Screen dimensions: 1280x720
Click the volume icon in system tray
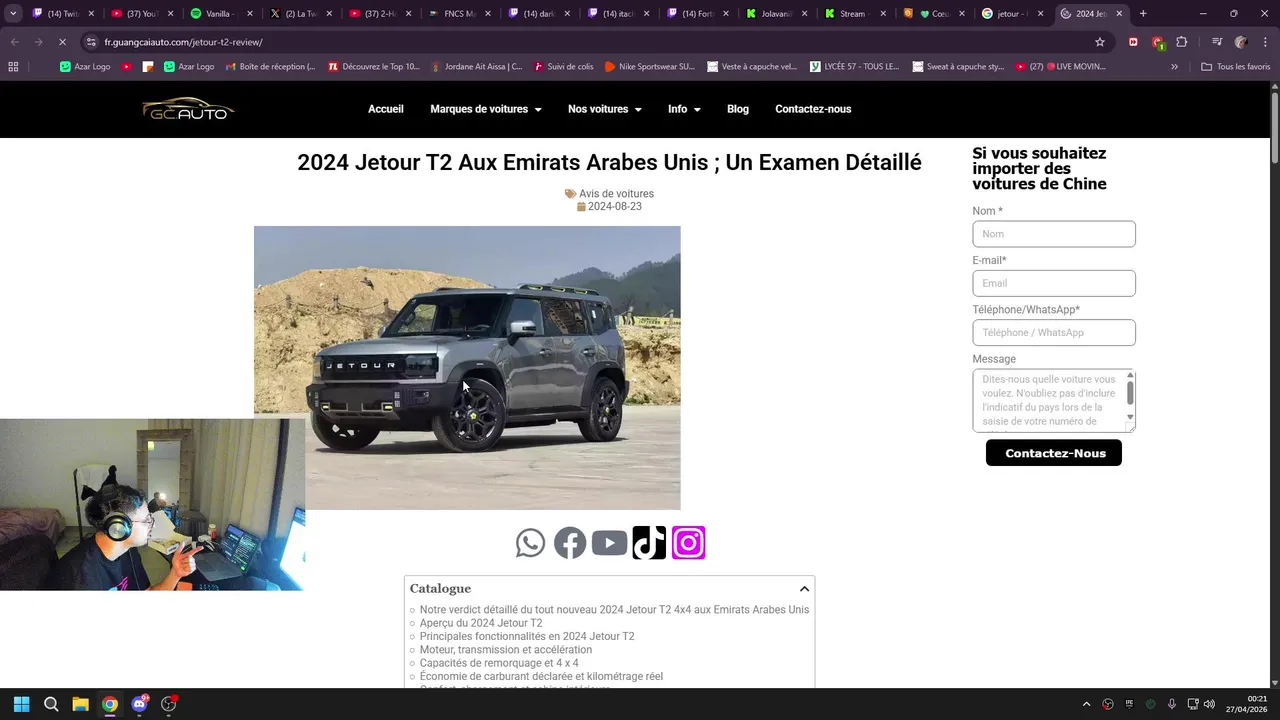(1209, 704)
